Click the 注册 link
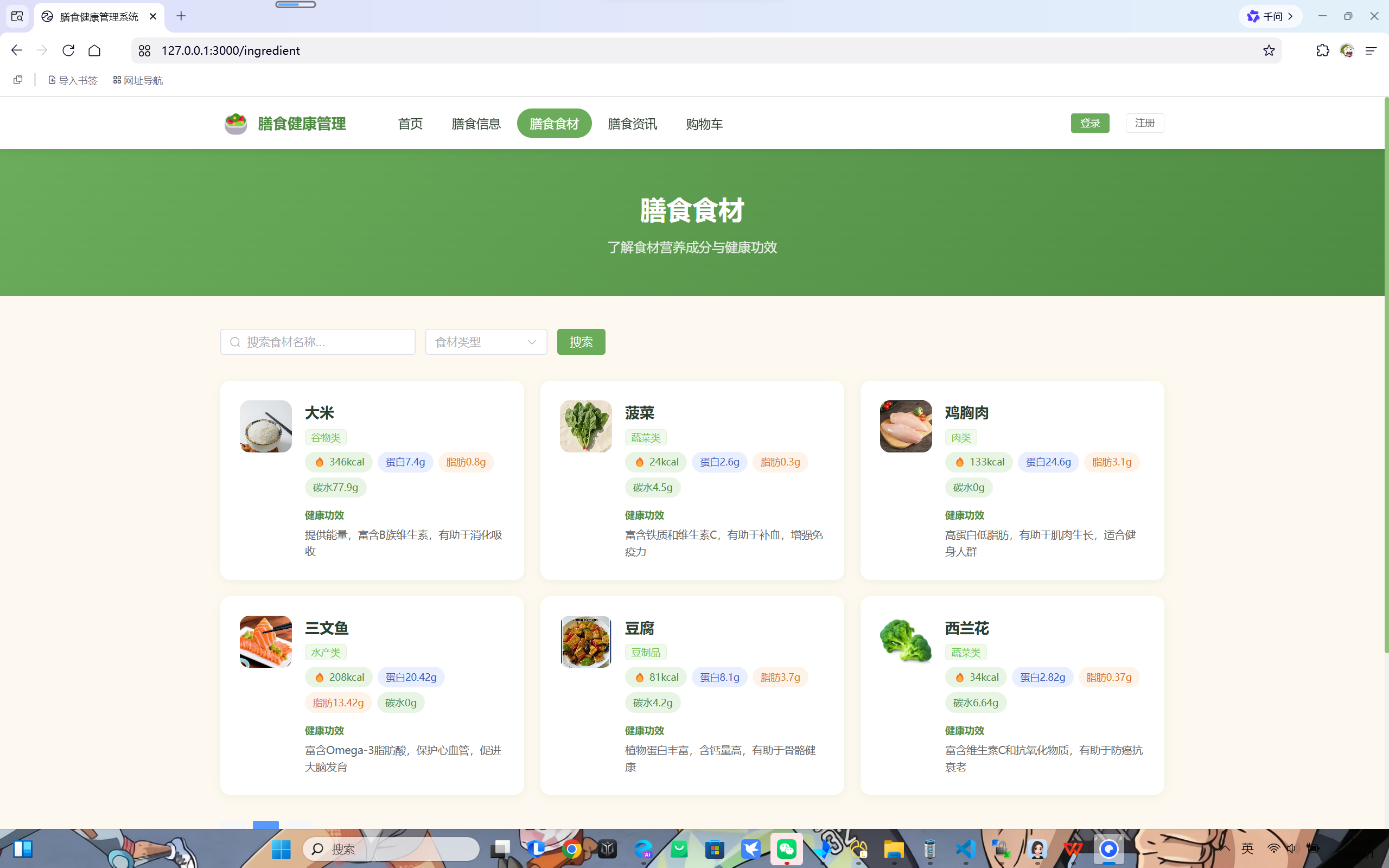 (x=1144, y=123)
